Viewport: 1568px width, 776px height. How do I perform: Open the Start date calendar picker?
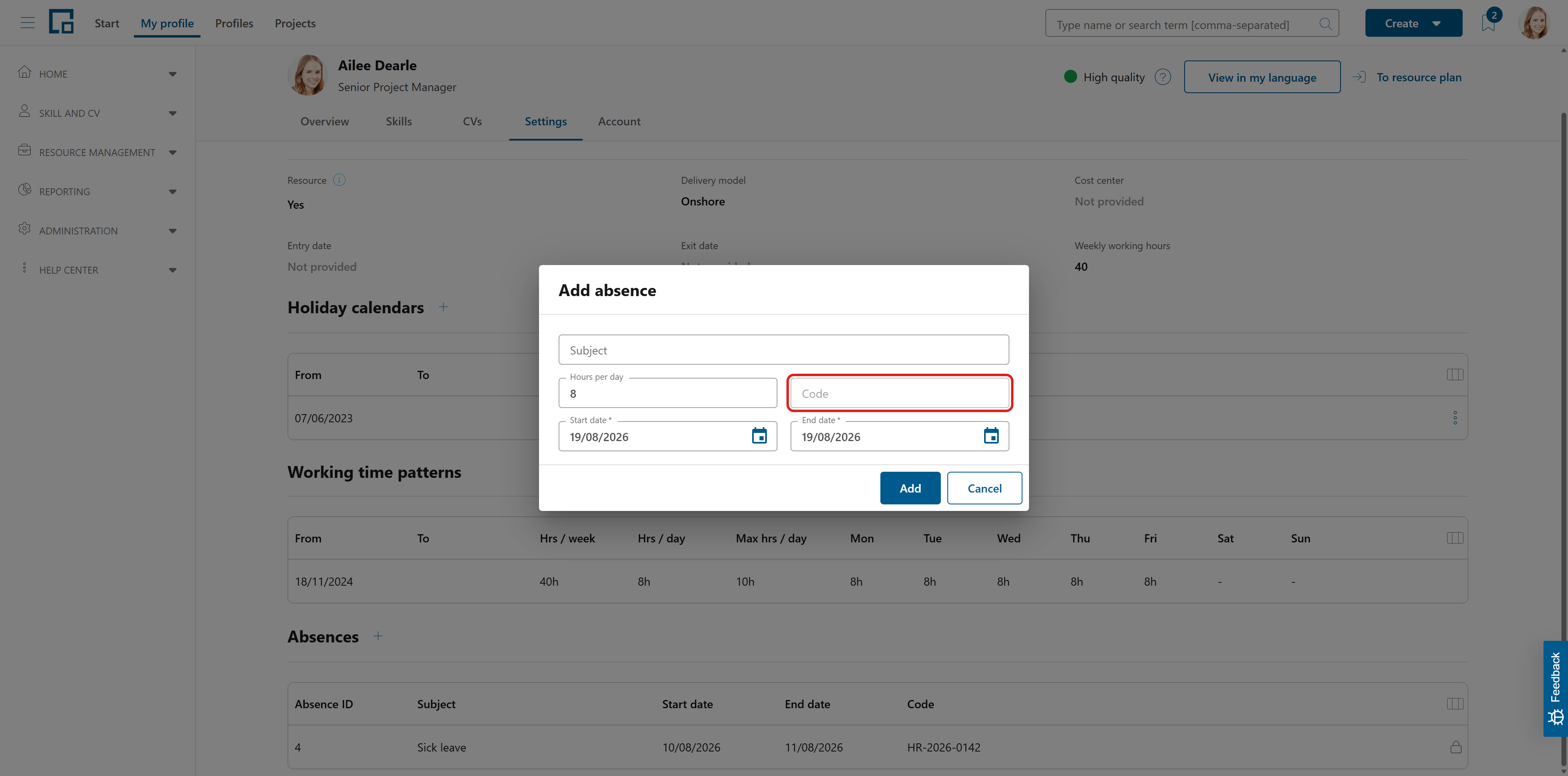759,436
